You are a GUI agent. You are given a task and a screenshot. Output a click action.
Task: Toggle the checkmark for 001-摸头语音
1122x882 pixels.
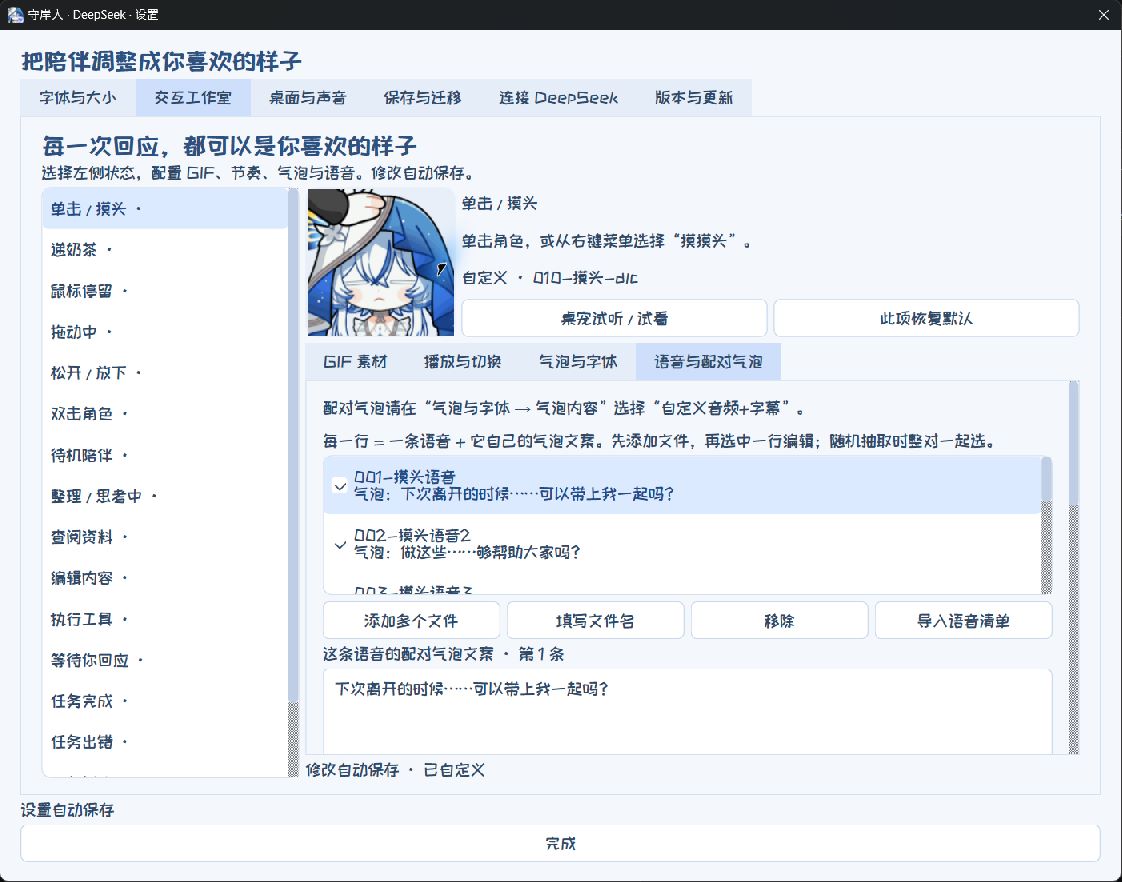coord(341,486)
